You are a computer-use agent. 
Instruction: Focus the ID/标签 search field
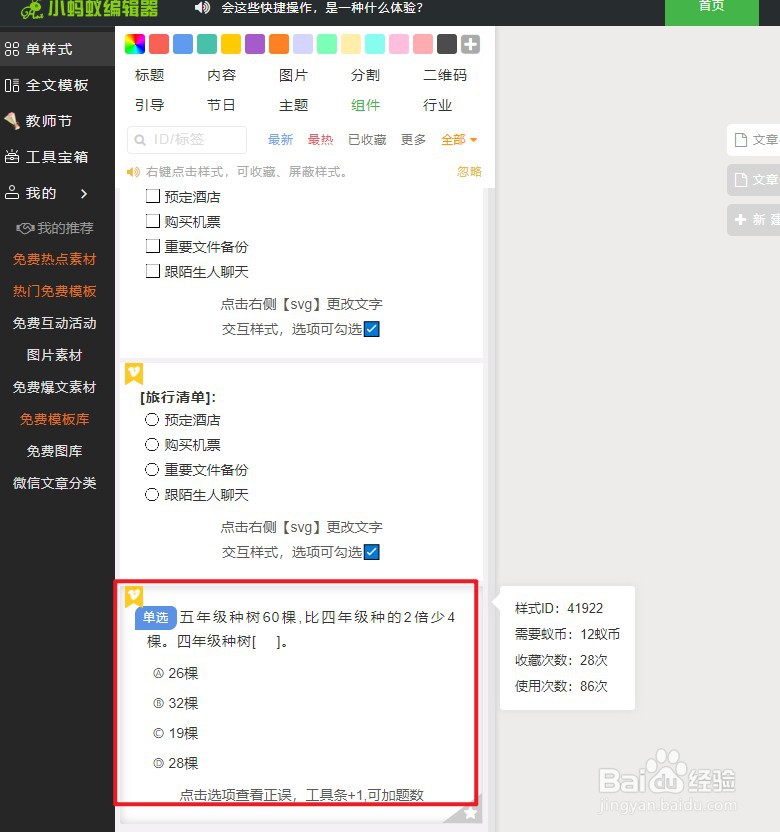pos(187,140)
